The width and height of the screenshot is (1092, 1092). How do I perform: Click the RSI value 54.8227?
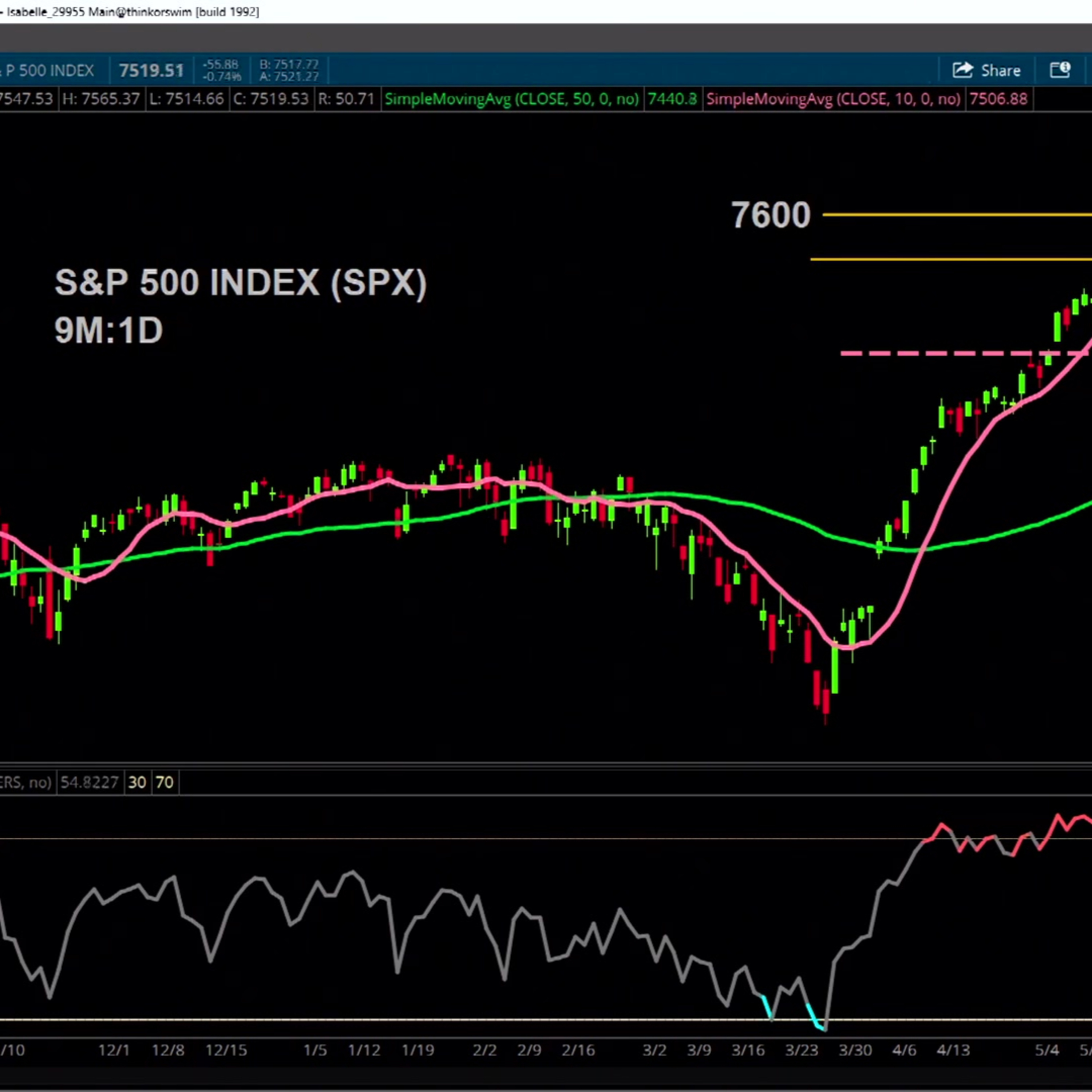coord(89,782)
